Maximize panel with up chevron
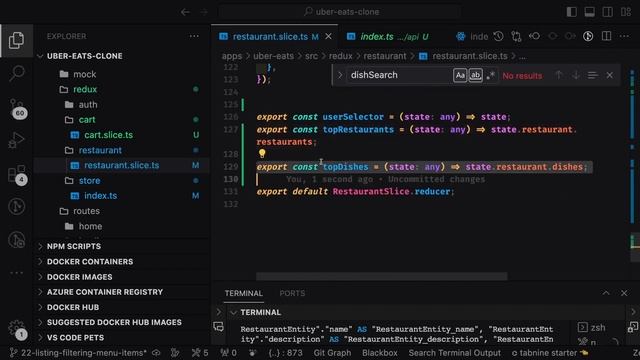This screenshot has height=360, width=640. point(606,293)
